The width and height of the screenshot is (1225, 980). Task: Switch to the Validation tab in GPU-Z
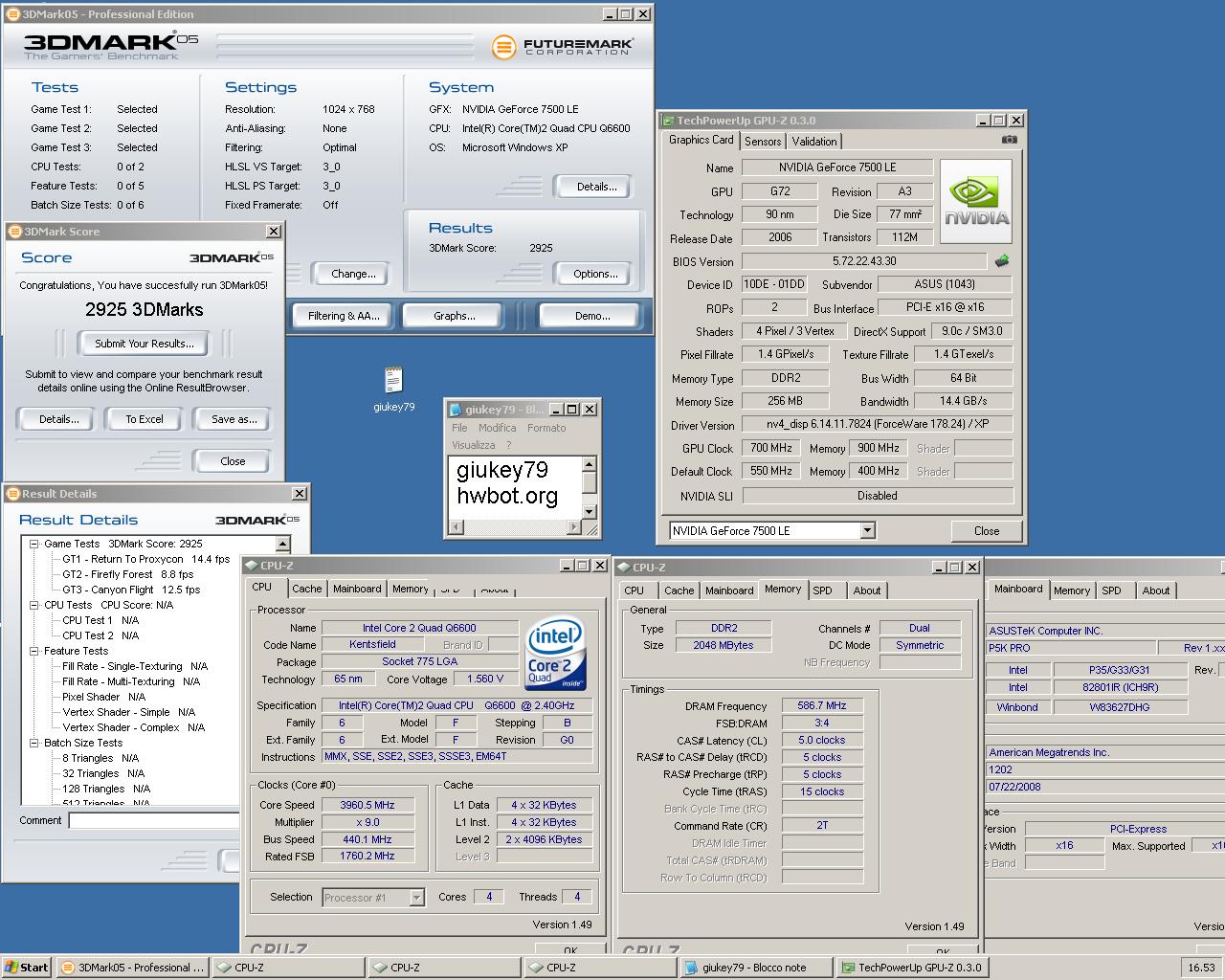[x=814, y=141]
